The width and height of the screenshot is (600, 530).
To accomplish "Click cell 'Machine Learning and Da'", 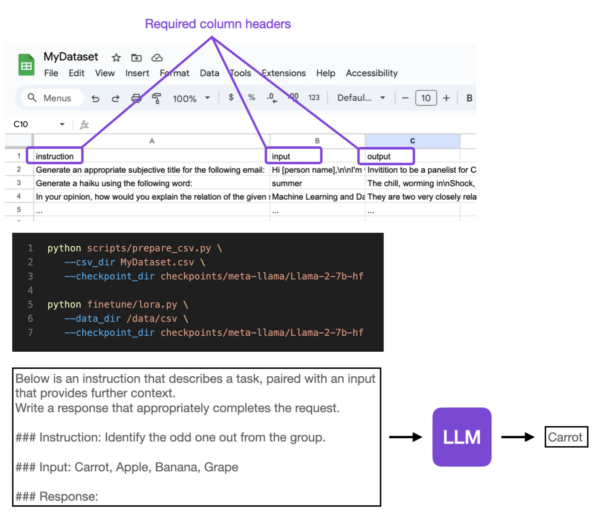I will 317,196.
